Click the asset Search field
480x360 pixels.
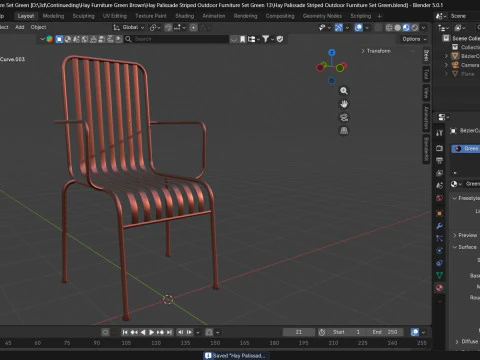click(x=177, y=39)
